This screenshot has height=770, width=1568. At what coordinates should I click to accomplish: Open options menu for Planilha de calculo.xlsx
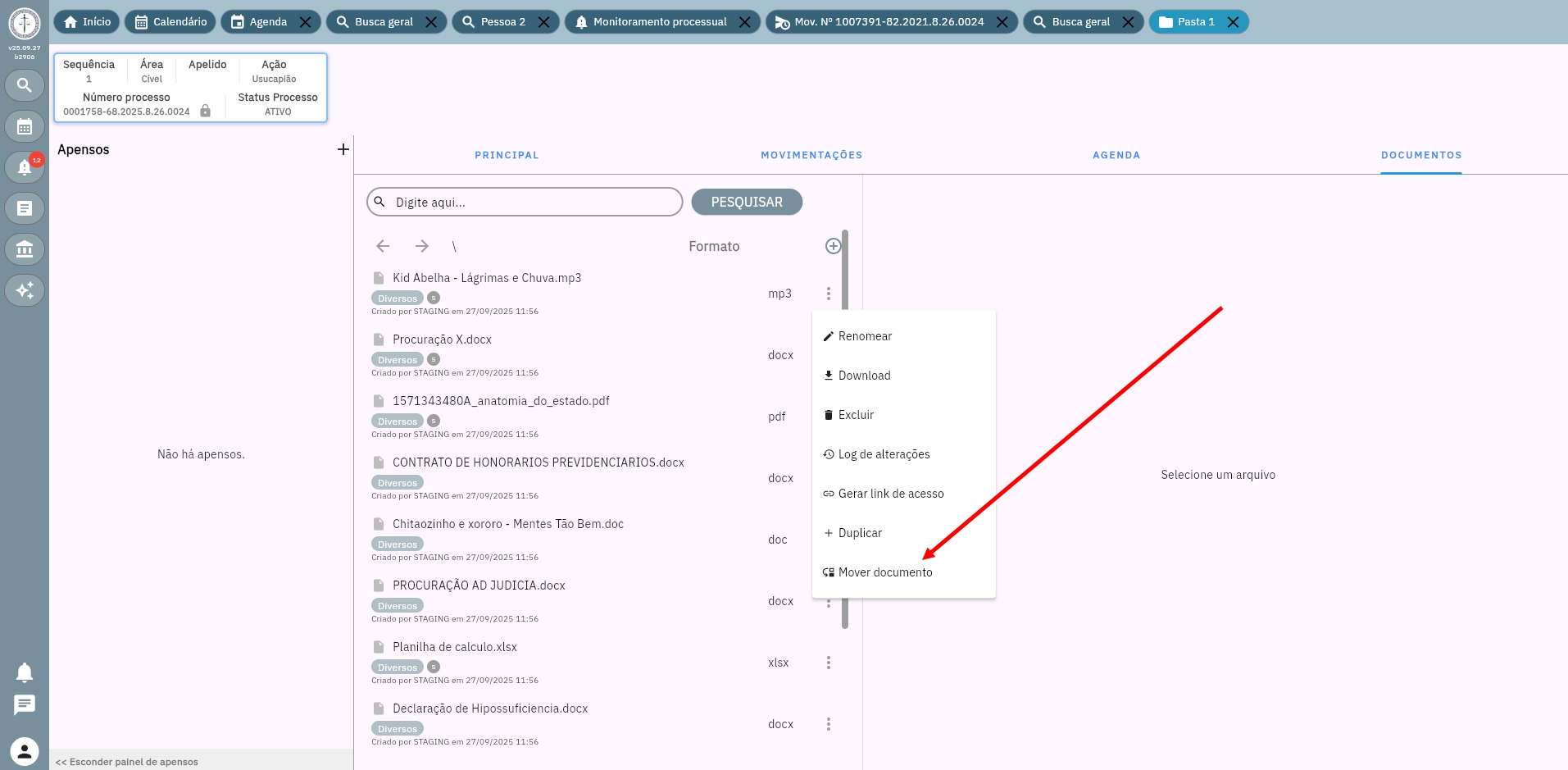[828, 663]
